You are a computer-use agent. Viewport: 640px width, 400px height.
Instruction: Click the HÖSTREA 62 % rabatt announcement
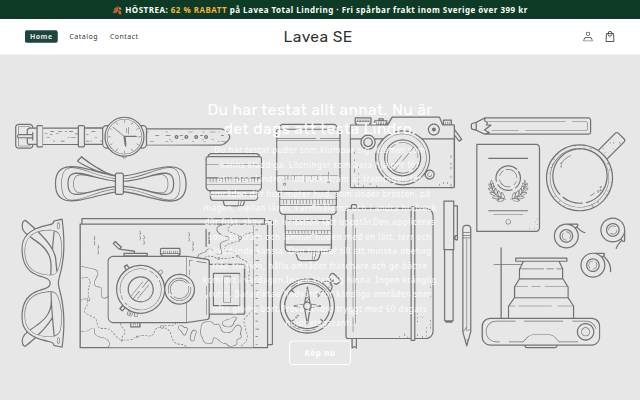320,10
